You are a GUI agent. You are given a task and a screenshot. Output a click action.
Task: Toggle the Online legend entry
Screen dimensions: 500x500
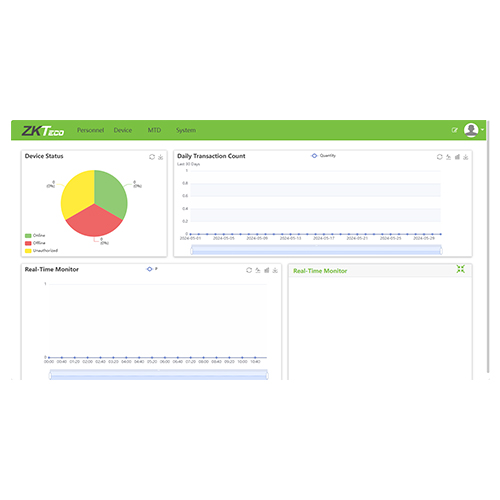[x=35, y=236]
